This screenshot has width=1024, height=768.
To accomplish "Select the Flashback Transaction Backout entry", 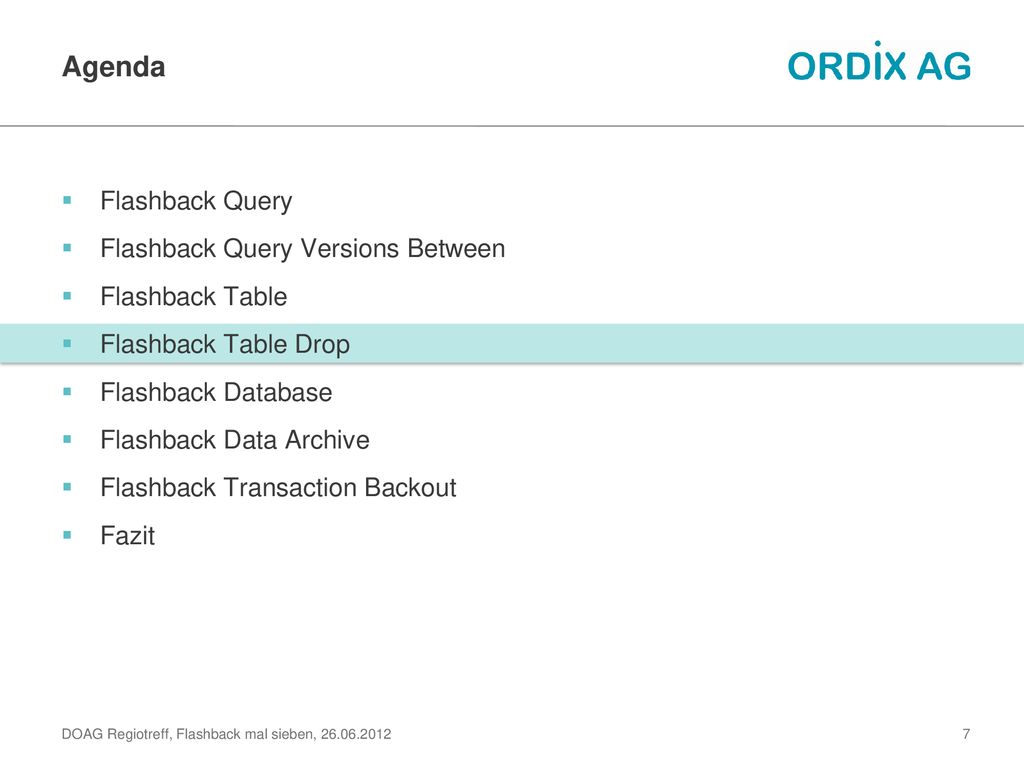I will pos(278,488).
